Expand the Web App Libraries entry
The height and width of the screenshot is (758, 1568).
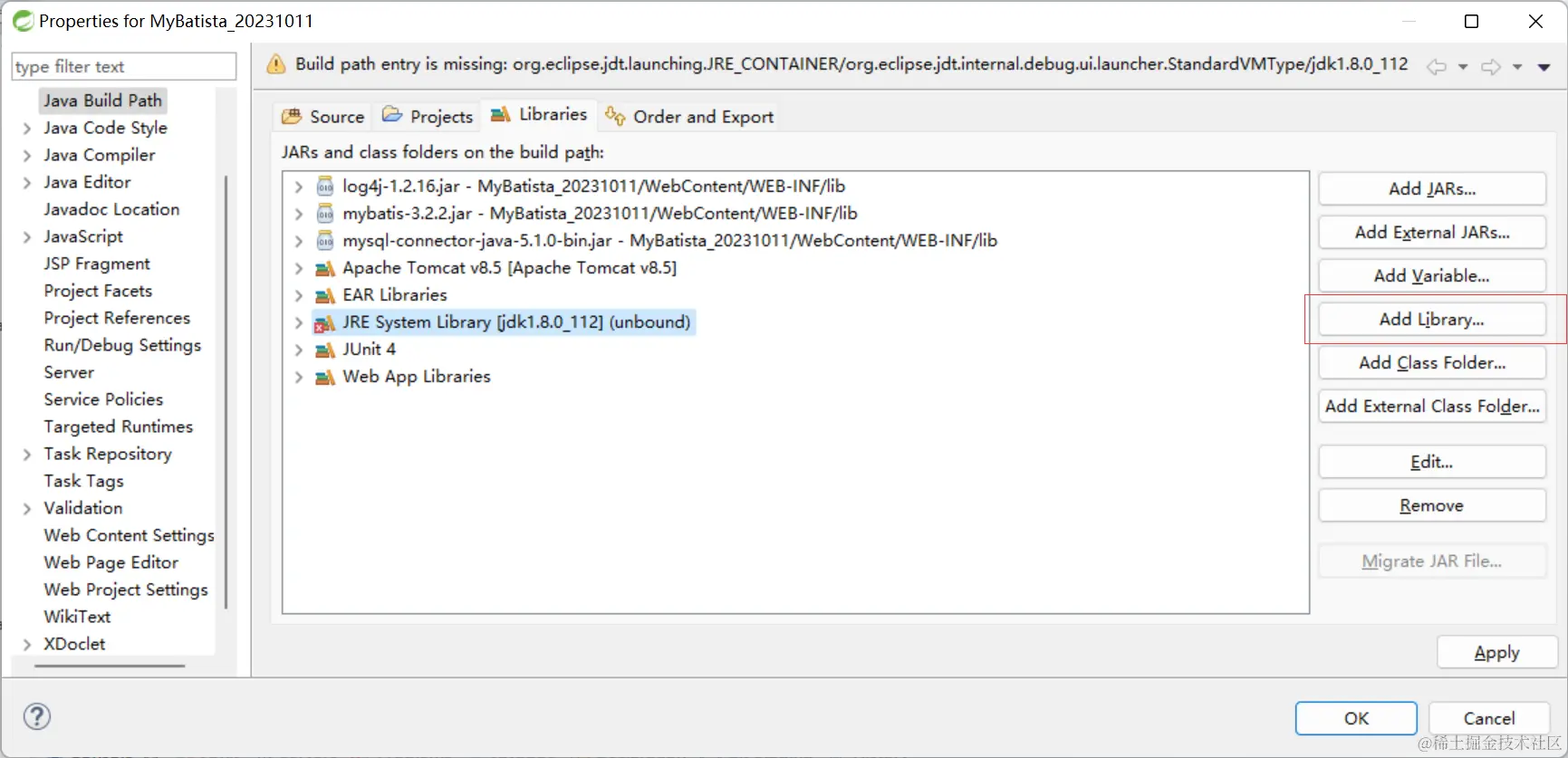coord(298,377)
